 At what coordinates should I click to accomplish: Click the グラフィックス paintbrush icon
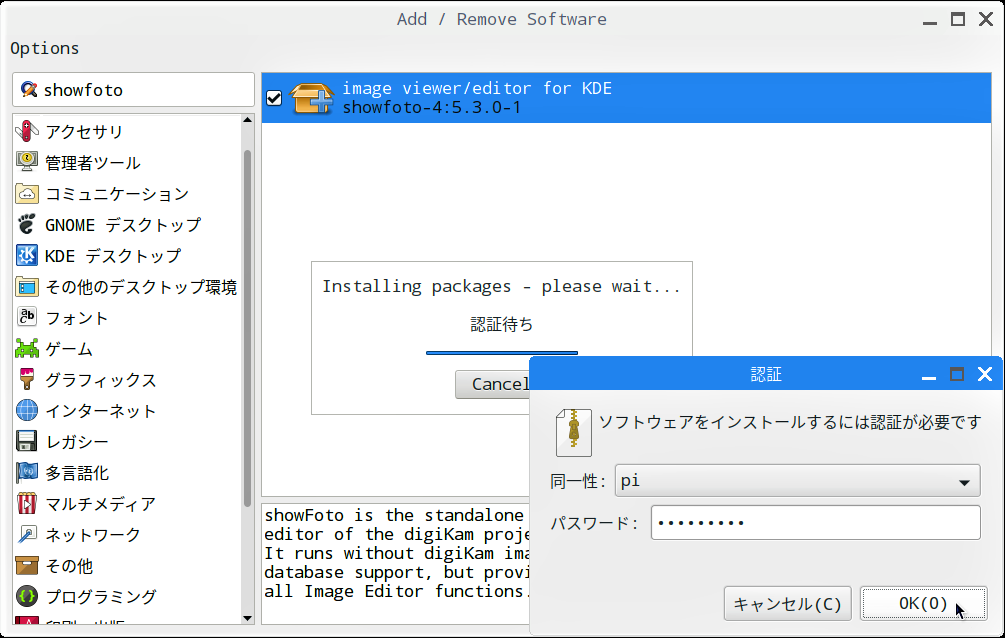point(26,379)
